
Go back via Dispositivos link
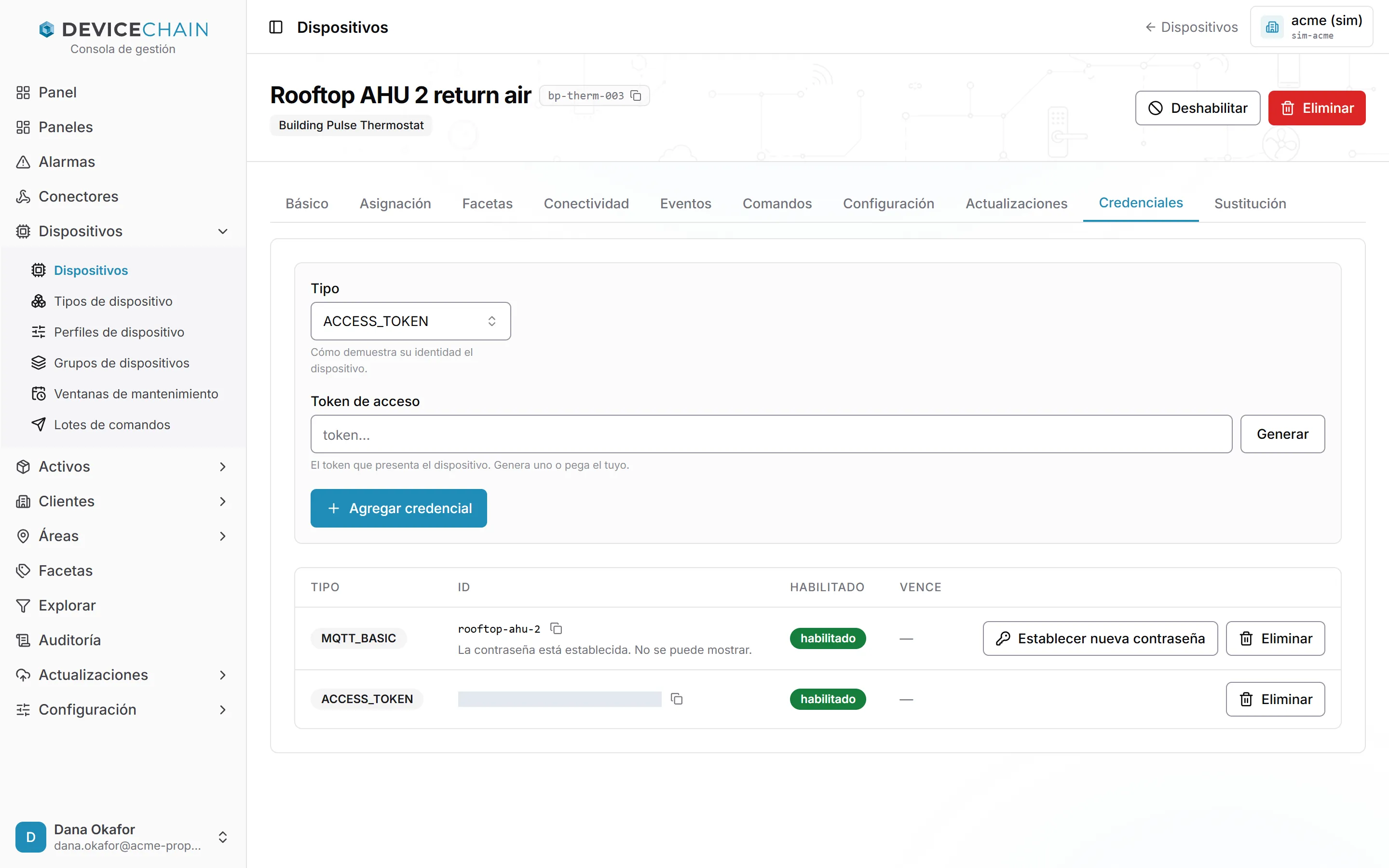pos(1192,27)
